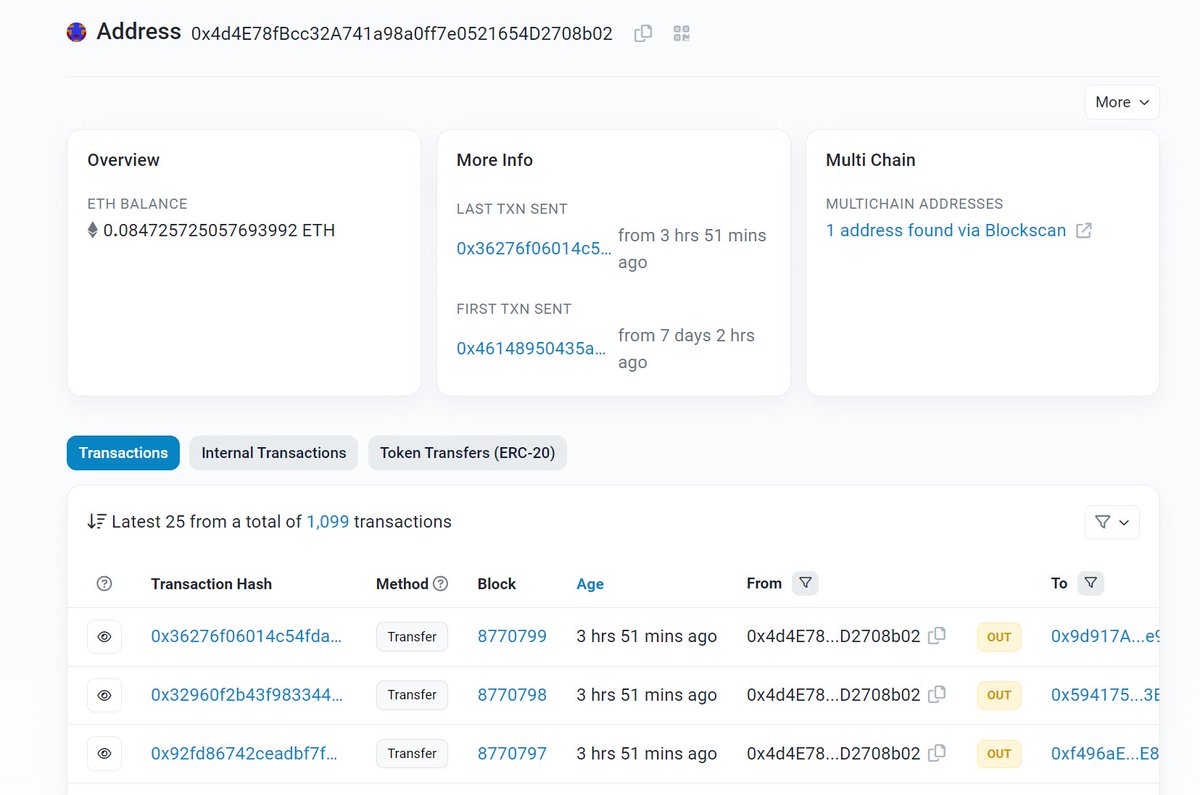This screenshot has height=795, width=1200.
Task: Click the OUT badge in block 8770797 row
Action: tap(999, 753)
